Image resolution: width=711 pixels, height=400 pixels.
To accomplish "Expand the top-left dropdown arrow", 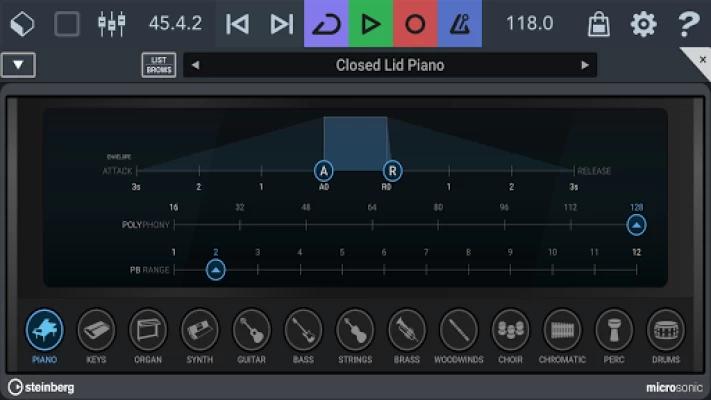I will pyautogui.click(x=19, y=66).
